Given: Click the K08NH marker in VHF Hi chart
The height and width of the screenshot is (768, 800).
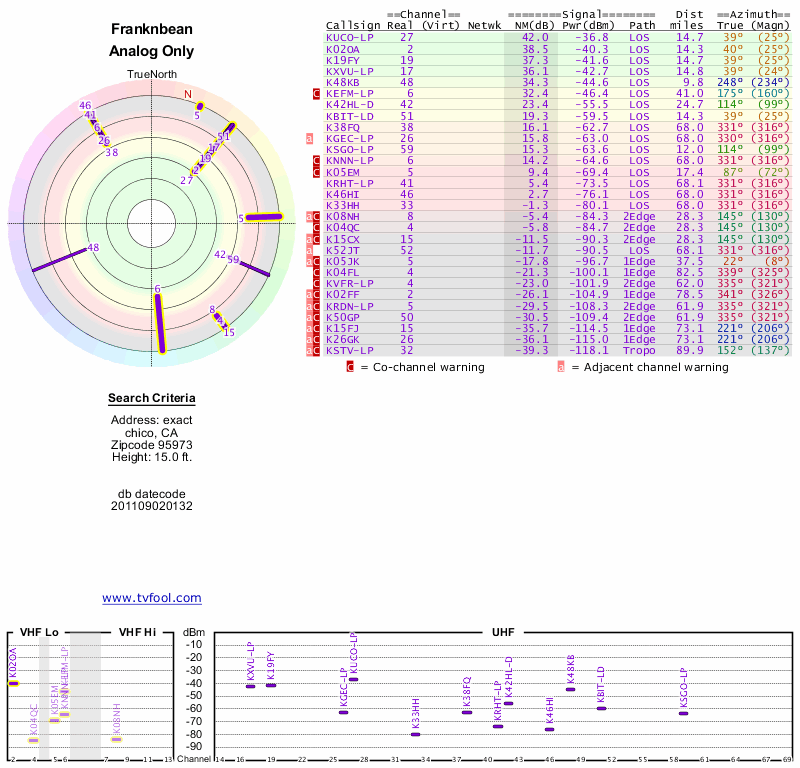Looking at the screenshot, I should 116,739.
